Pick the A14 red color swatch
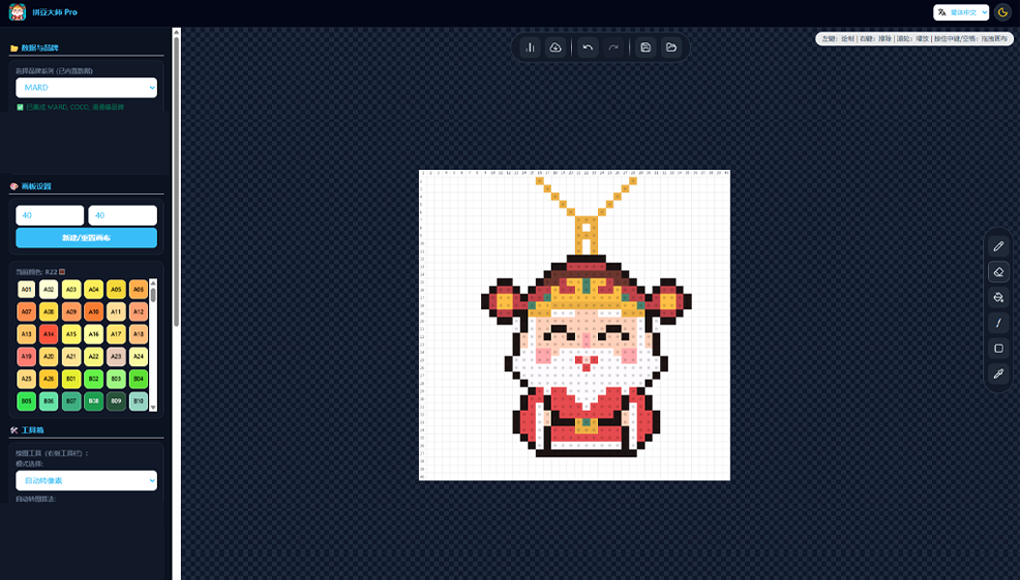This screenshot has height=580, width=1020. (49, 334)
